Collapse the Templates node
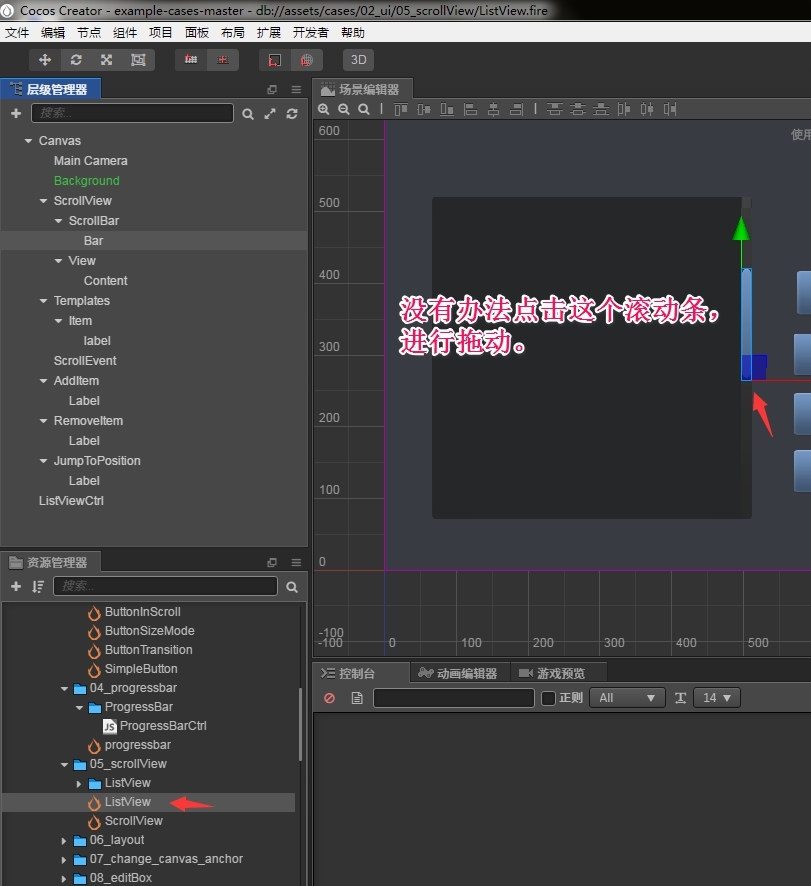811x886 pixels. 43,301
